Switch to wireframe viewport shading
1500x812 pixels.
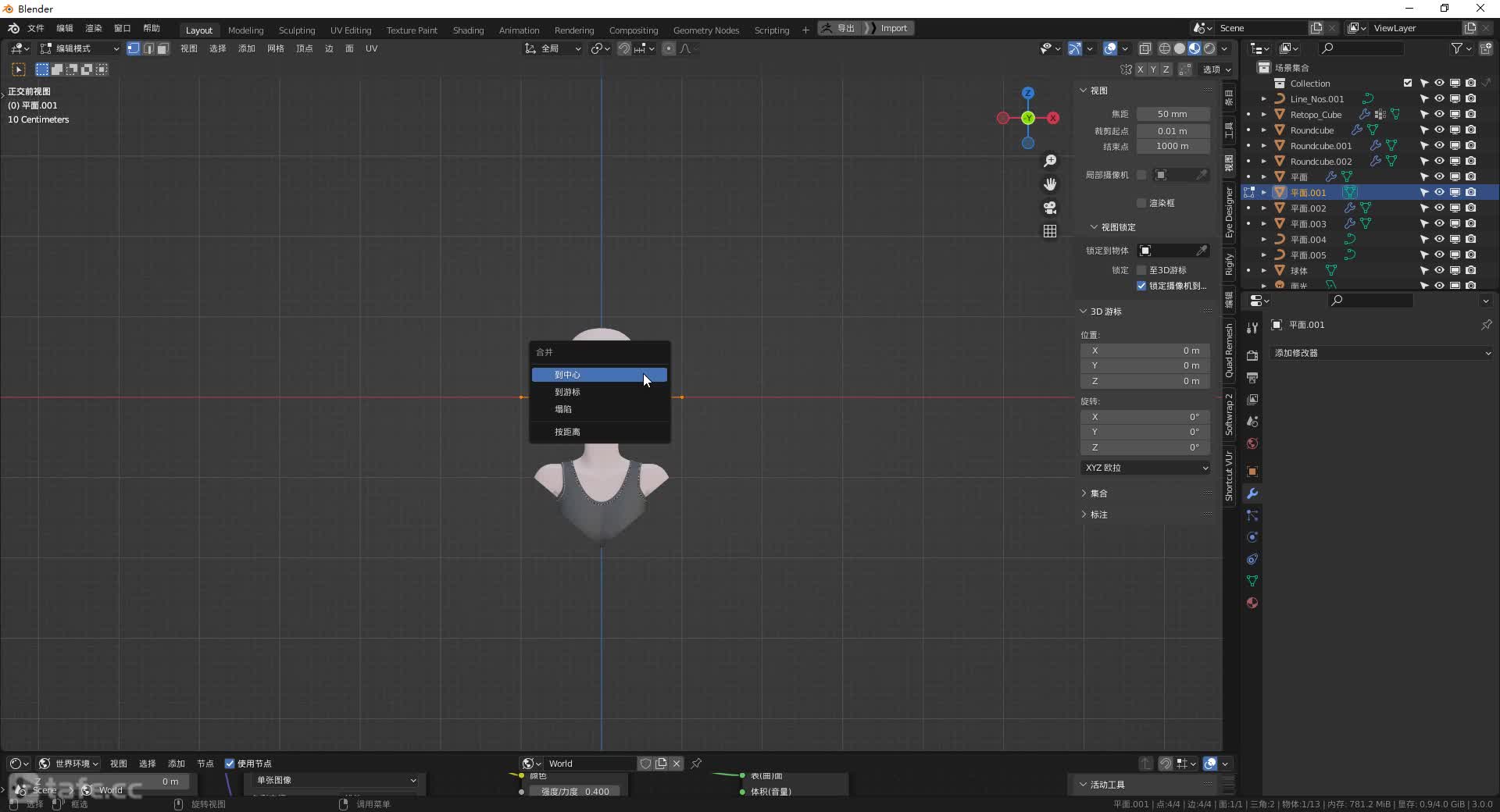pyautogui.click(x=1165, y=48)
